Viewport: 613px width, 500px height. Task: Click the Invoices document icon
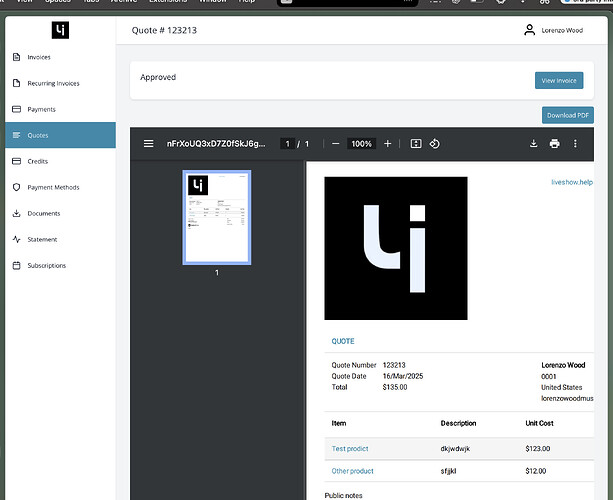click(x=16, y=57)
